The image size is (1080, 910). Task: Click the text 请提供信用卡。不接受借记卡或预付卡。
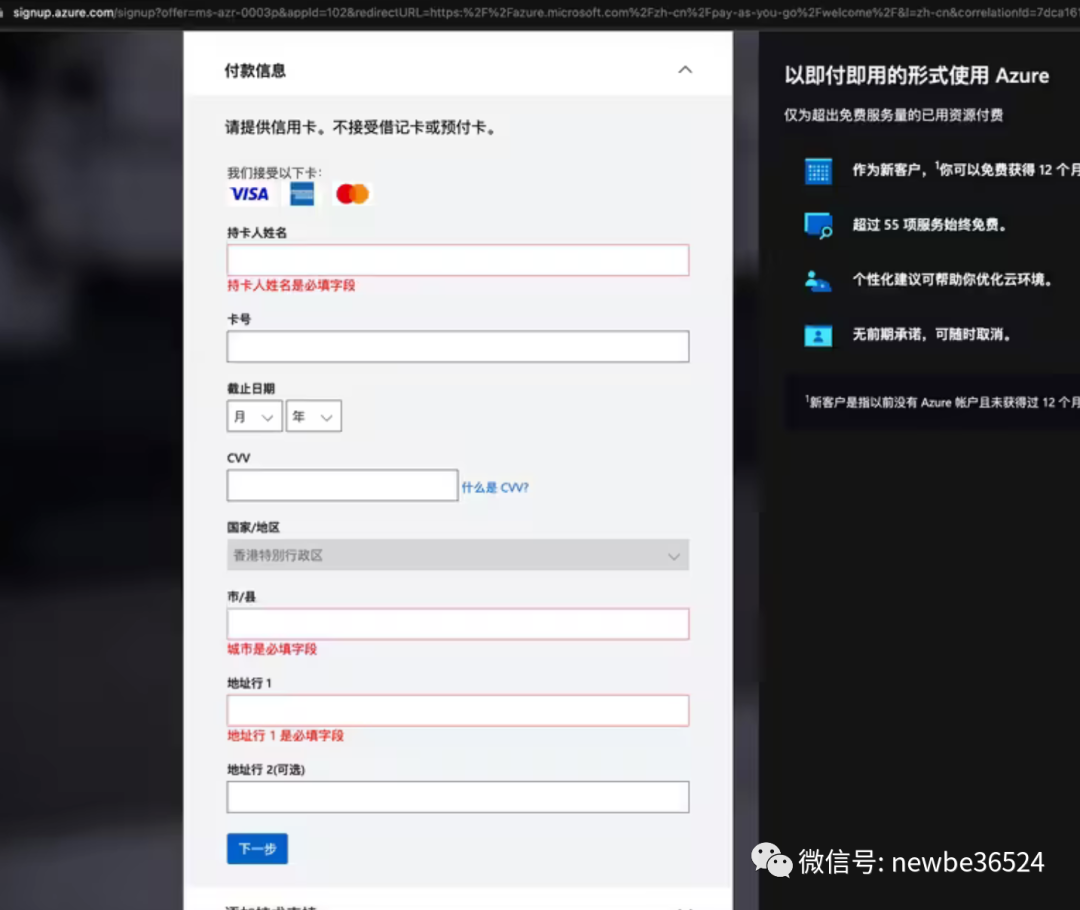[x=361, y=127]
